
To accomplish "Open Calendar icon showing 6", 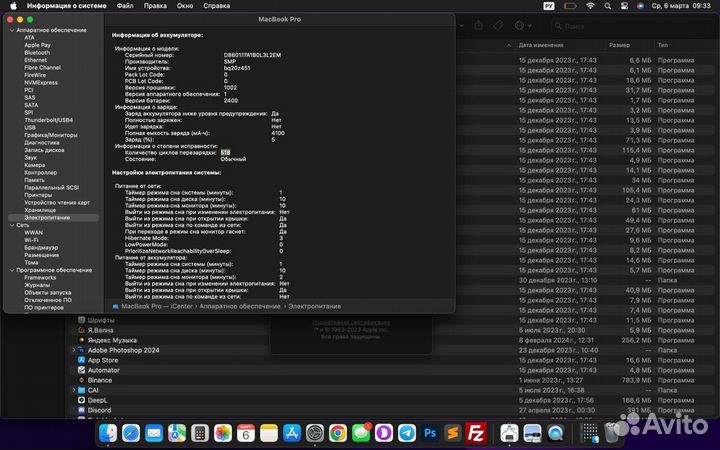I will (246, 433).
